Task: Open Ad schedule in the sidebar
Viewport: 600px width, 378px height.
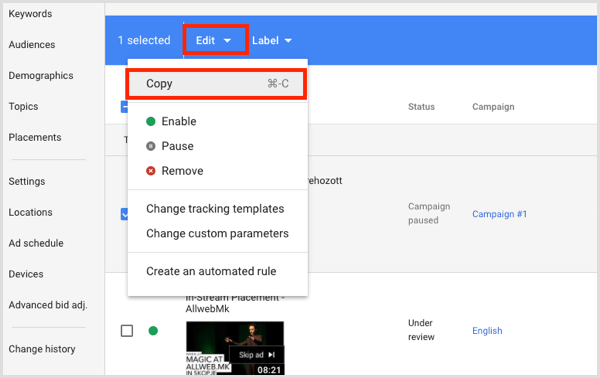Action: click(36, 243)
